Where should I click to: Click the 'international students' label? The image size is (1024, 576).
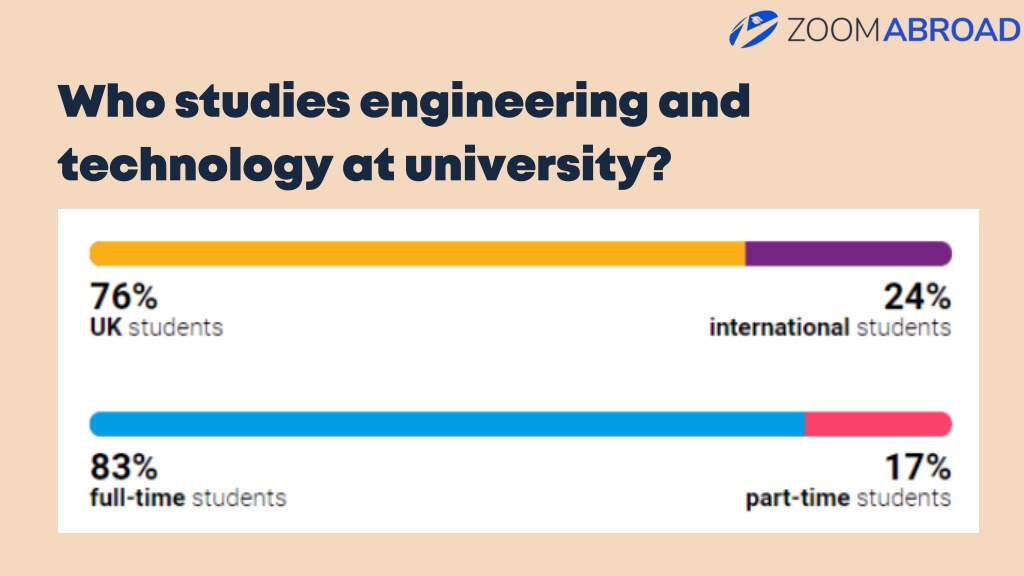(x=830, y=327)
